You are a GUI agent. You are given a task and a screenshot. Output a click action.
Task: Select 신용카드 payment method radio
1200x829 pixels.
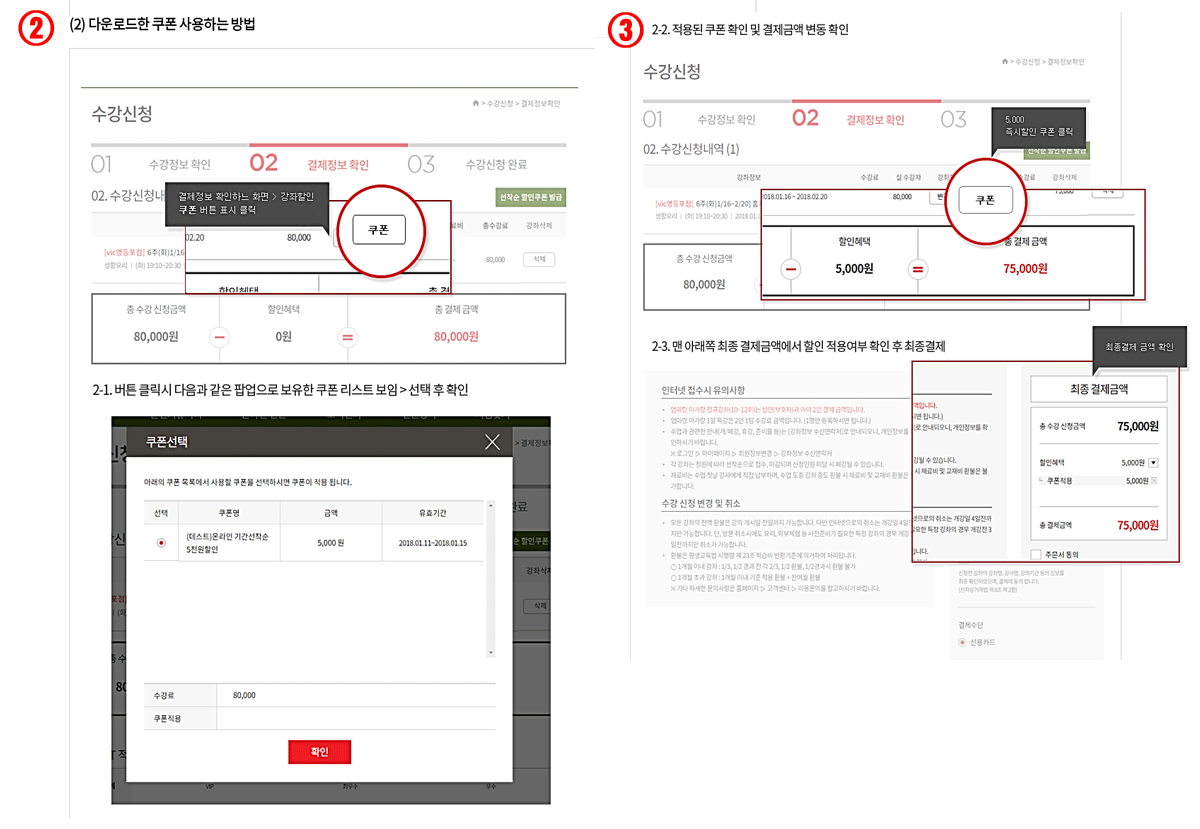963,642
